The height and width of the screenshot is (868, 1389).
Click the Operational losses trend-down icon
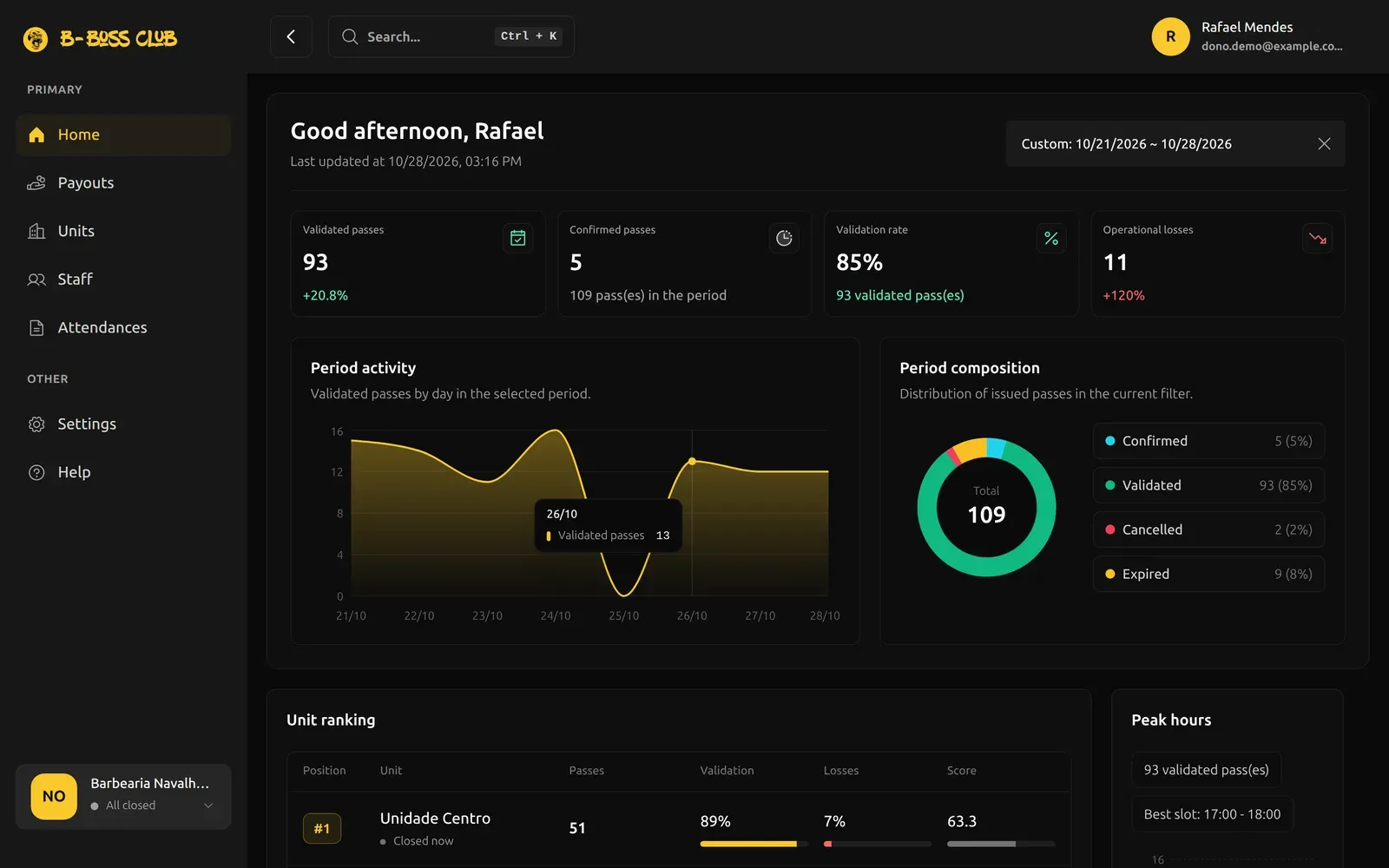[x=1318, y=238]
